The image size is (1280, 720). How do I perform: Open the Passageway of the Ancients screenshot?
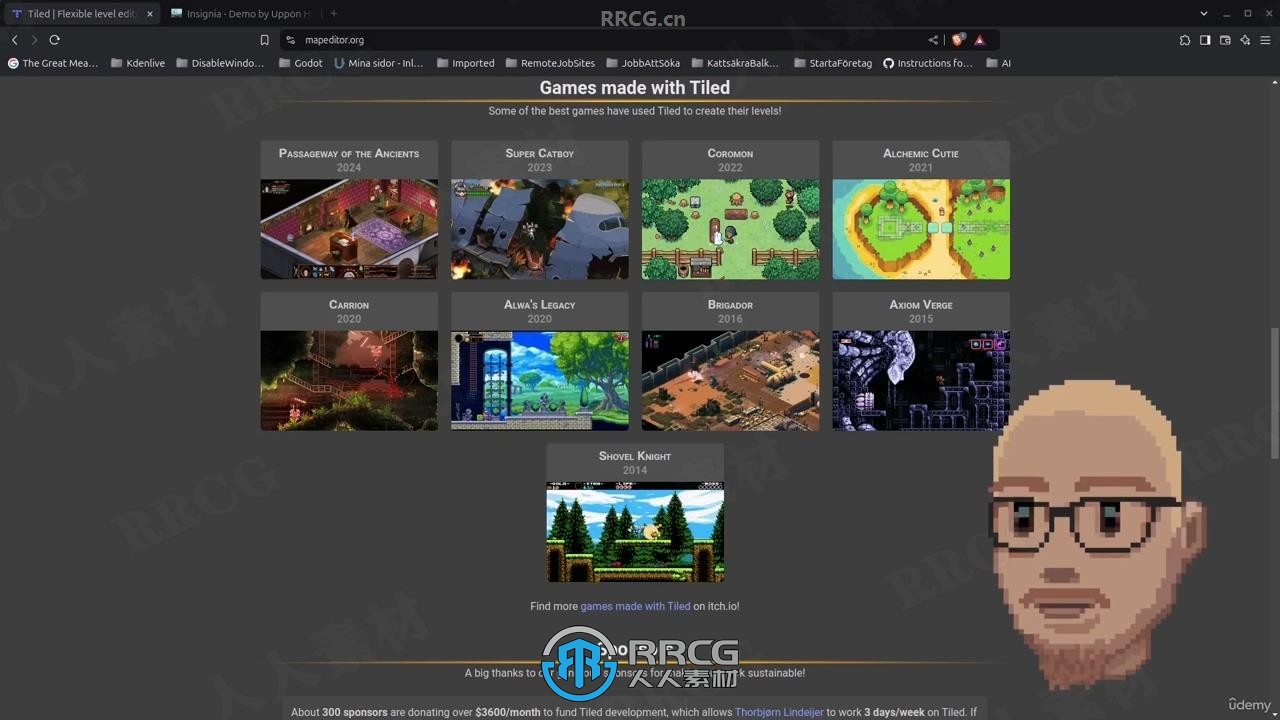coord(349,229)
